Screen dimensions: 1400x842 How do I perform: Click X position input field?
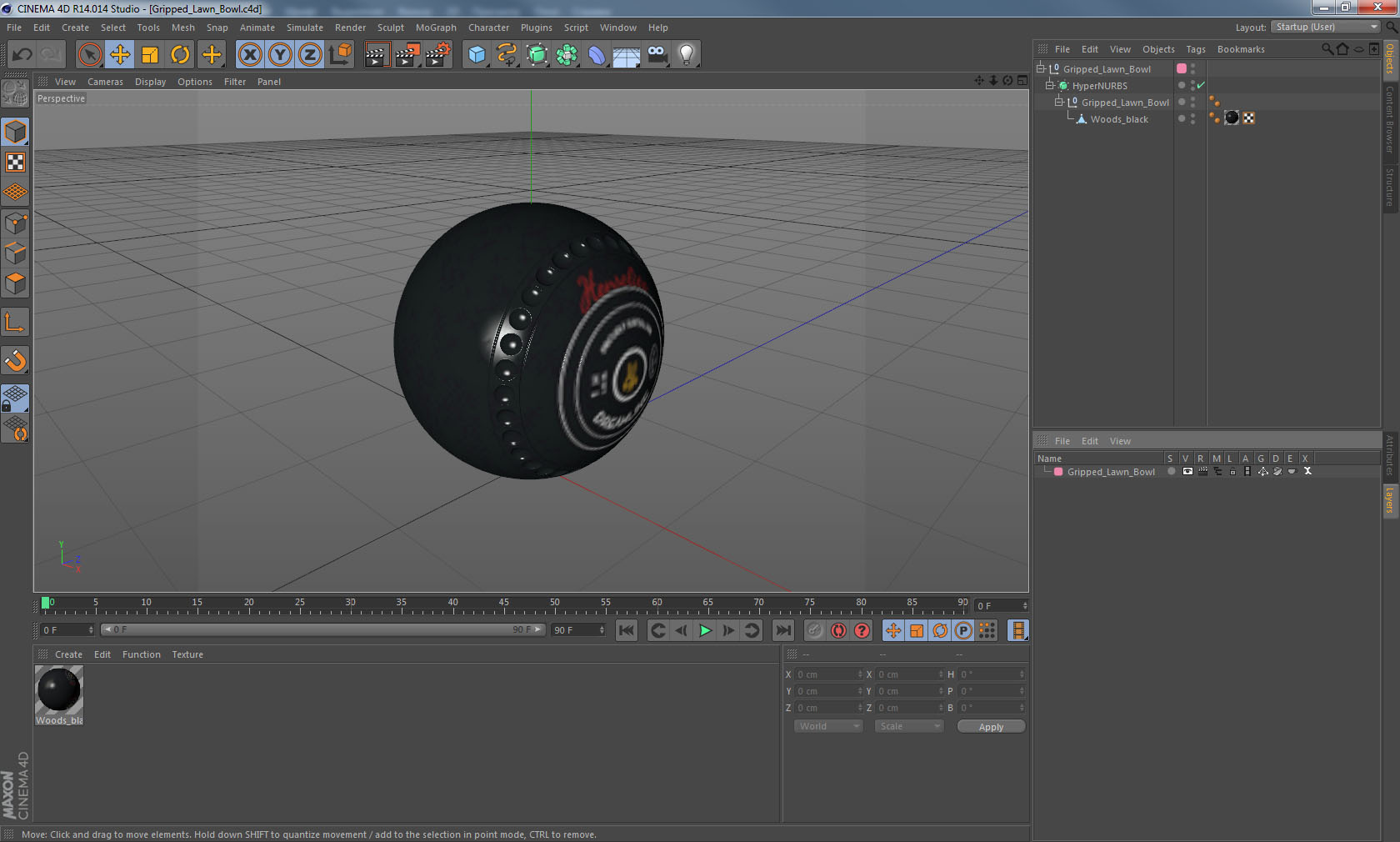click(829, 674)
